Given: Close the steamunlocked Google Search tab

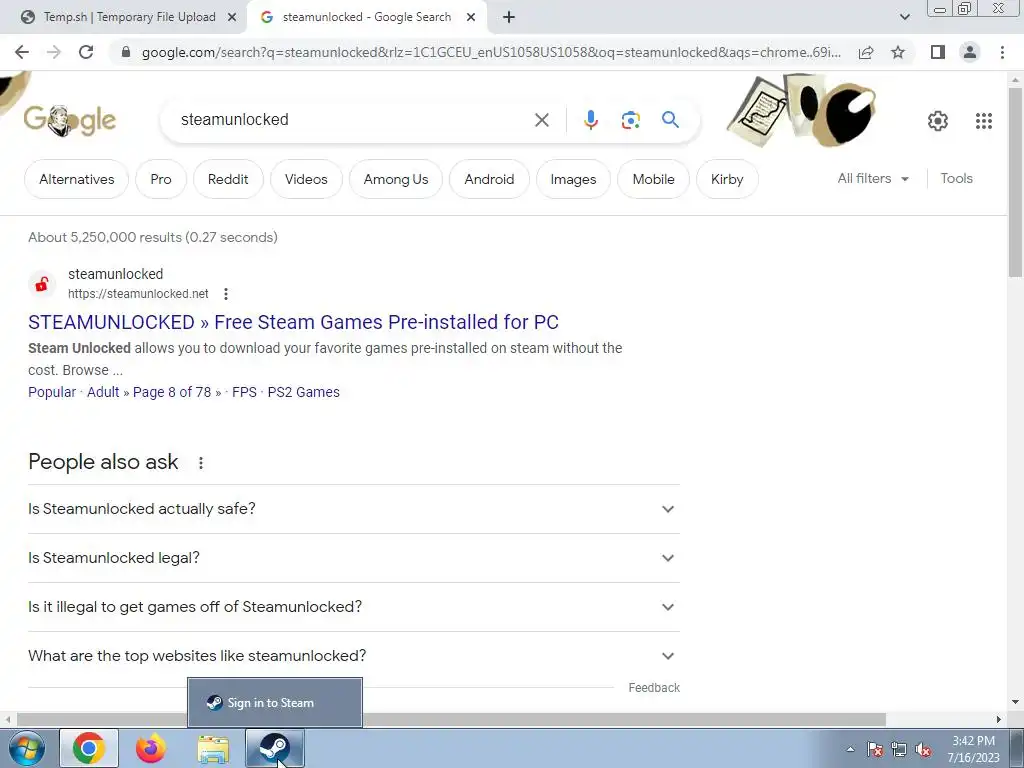Looking at the screenshot, I should pos(471,18).
